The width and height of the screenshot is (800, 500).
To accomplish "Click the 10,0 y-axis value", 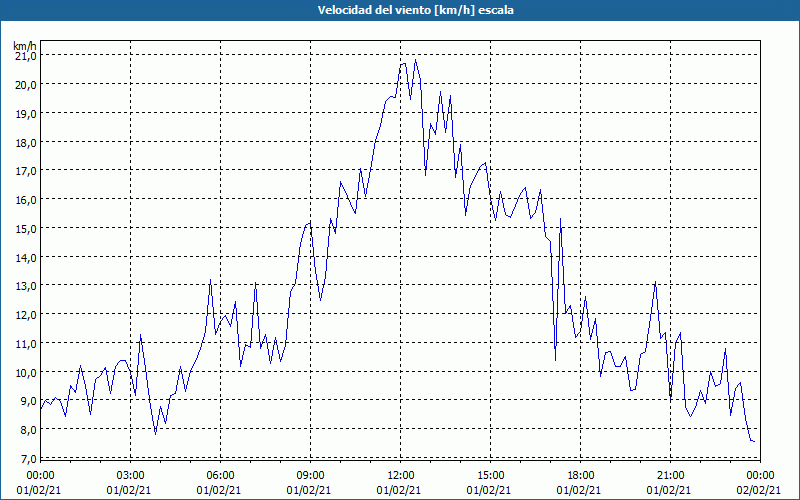I will pyautogui.click(x=26, y=372).
